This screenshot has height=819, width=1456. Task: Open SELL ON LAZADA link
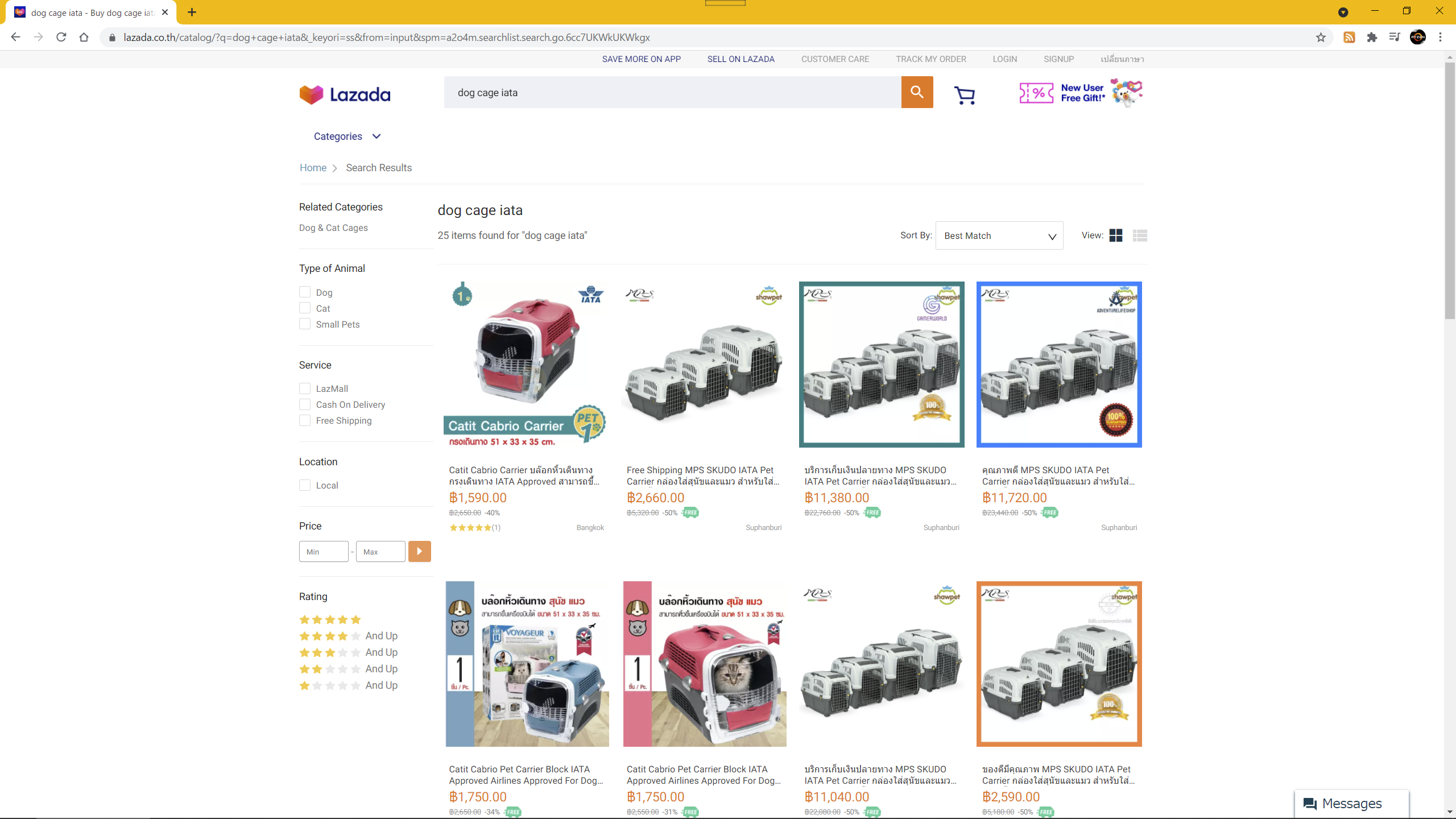click(741, 59)
